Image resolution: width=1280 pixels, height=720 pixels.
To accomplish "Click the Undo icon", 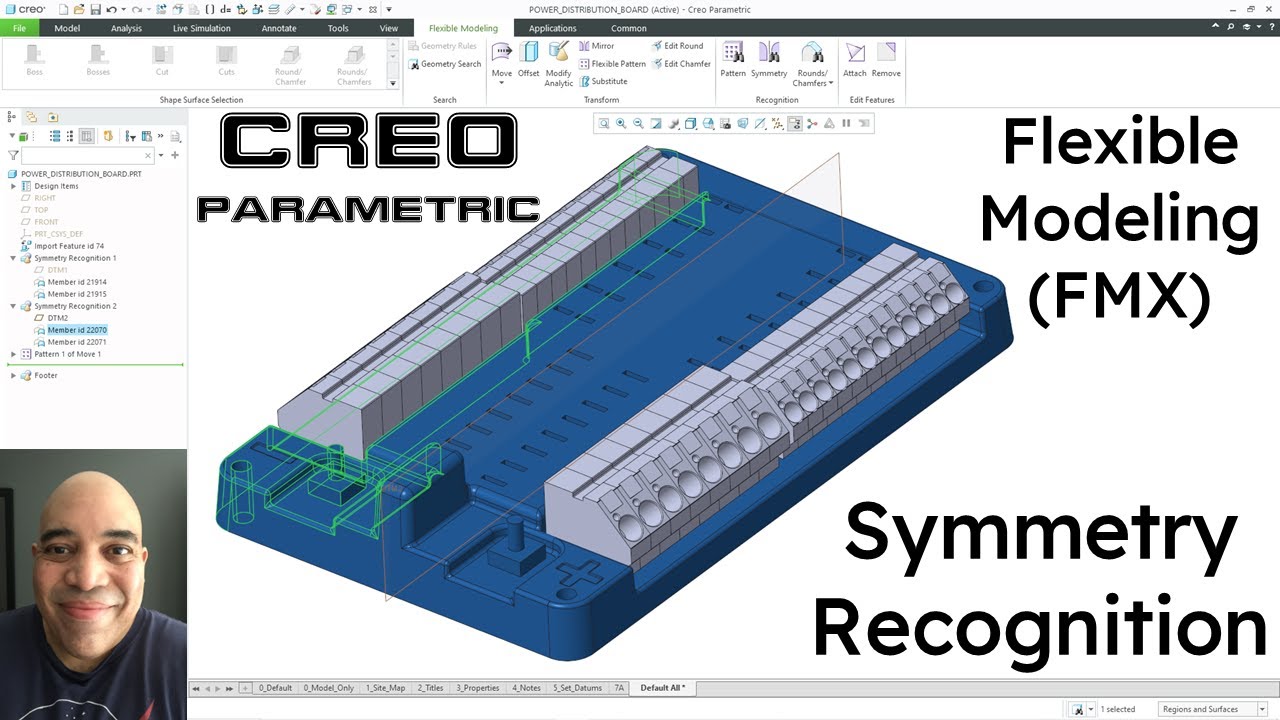I will 111,9.
